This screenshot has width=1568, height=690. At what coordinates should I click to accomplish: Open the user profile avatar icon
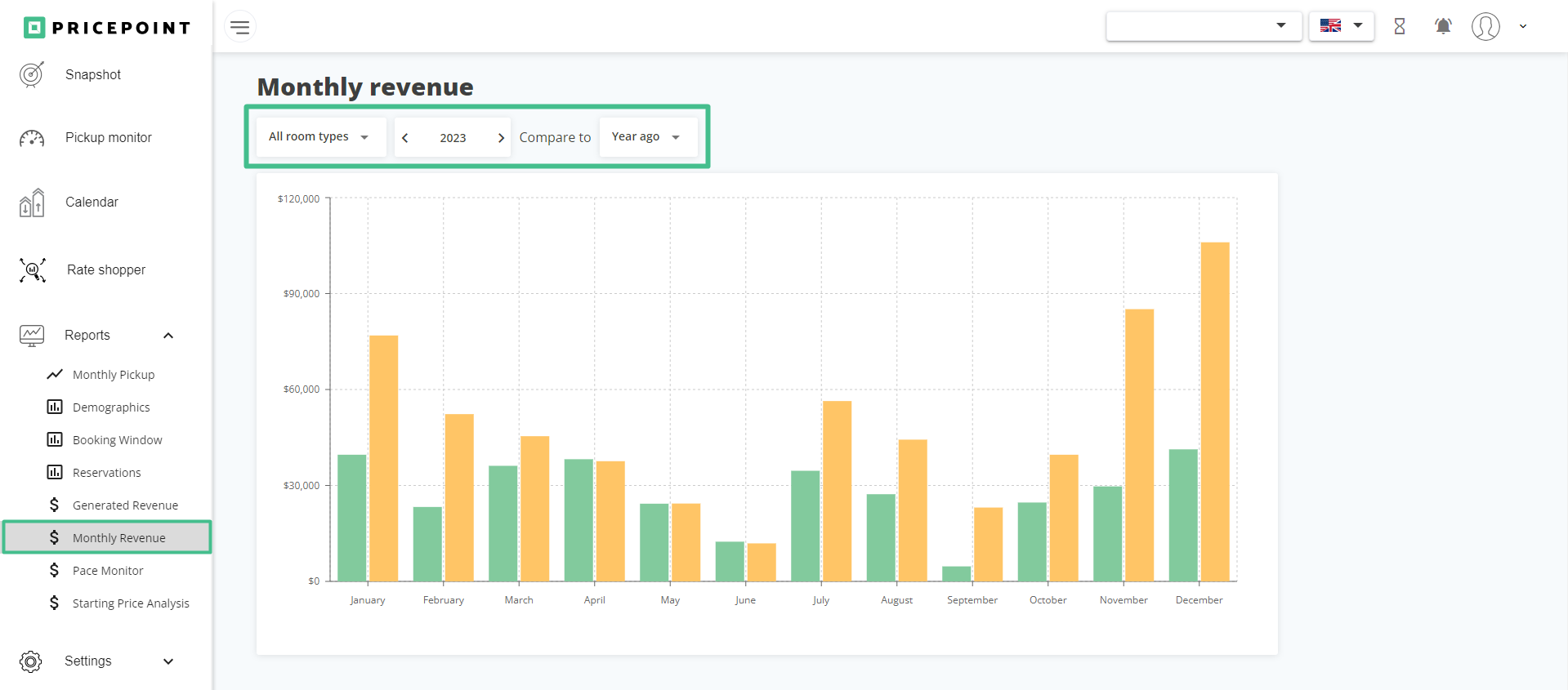pos(1485,26)
